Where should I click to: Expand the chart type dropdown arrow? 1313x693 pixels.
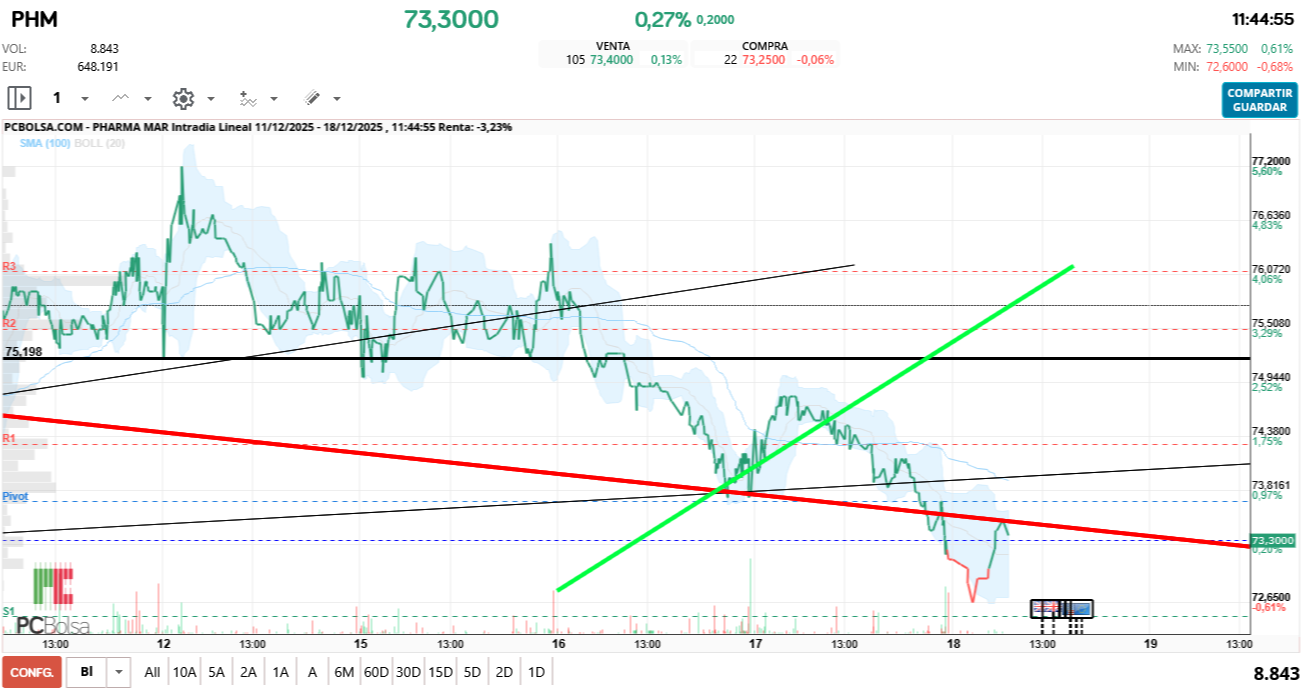tap(148, 99)
